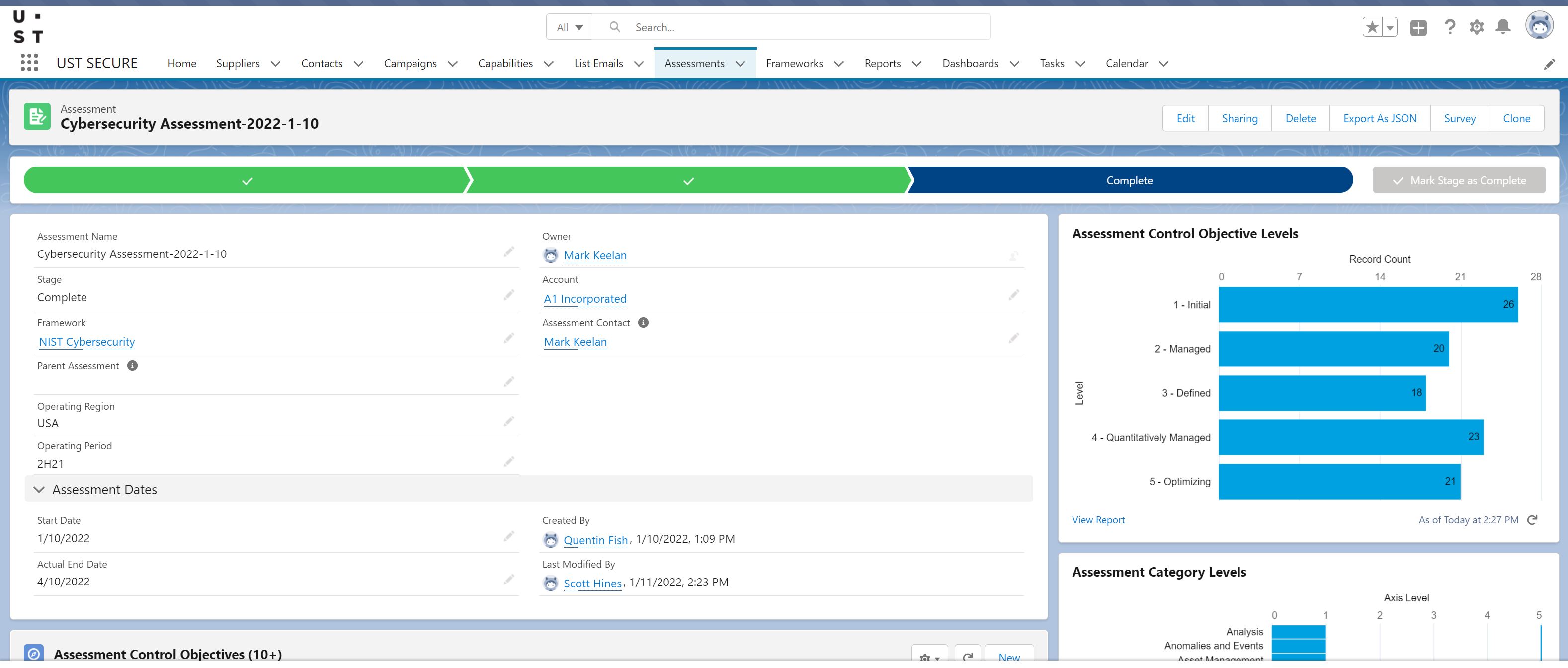This screenshot has width=1568, height=668.
Task: Open the search scope All dropdown
Action: 570,27
